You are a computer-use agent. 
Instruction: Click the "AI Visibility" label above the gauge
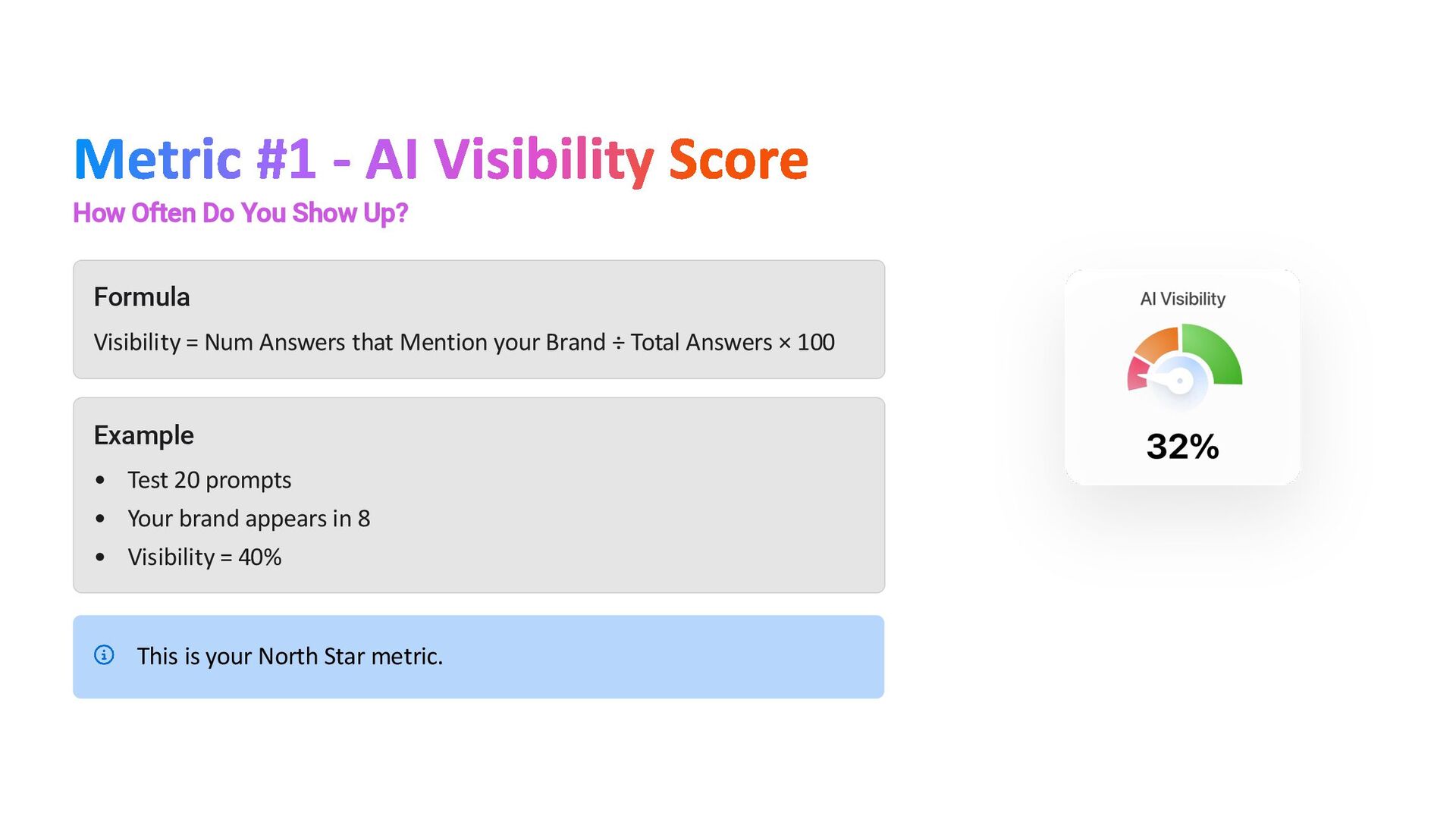tap(1182, 299)
